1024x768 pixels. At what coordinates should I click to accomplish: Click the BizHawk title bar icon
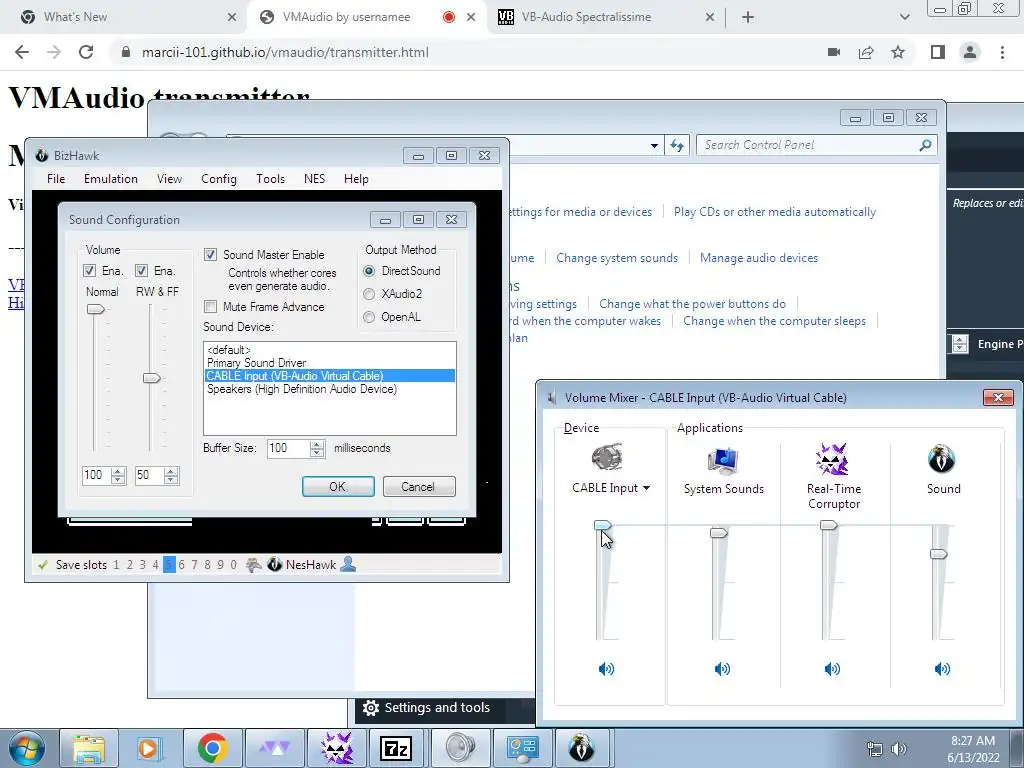42,155
